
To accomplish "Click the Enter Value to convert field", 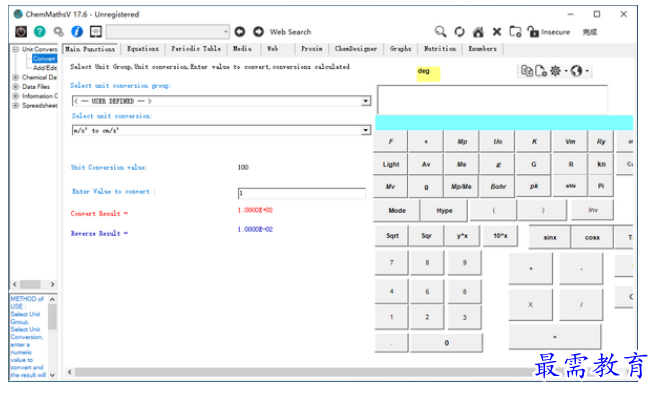I will tap(302, 193).
